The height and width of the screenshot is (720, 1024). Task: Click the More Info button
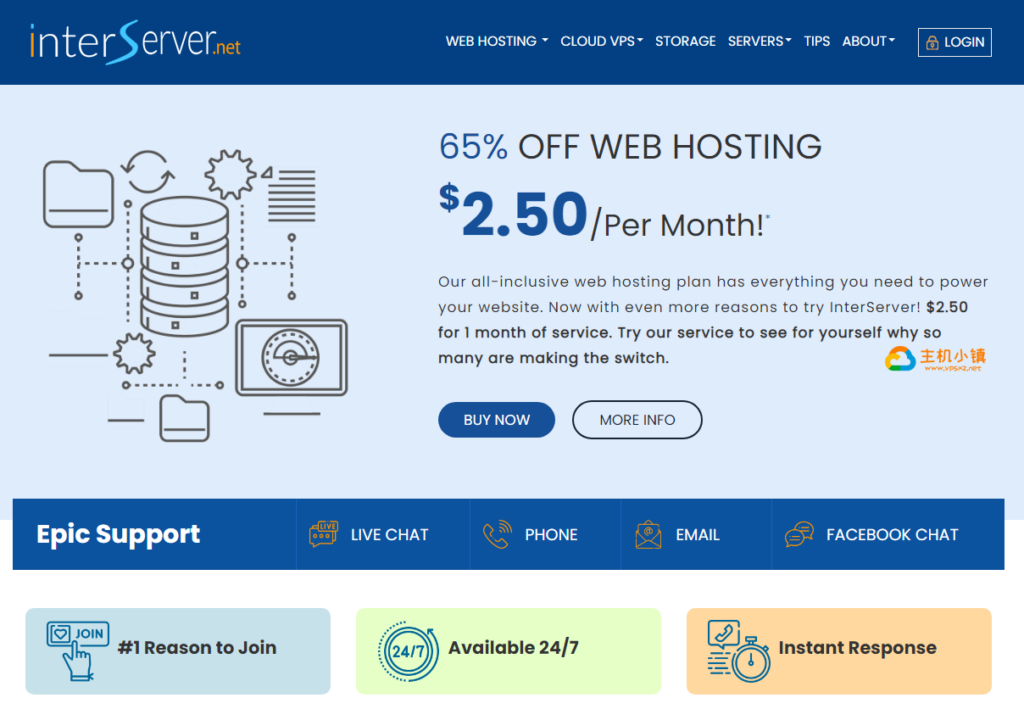(x=637, y=419)
